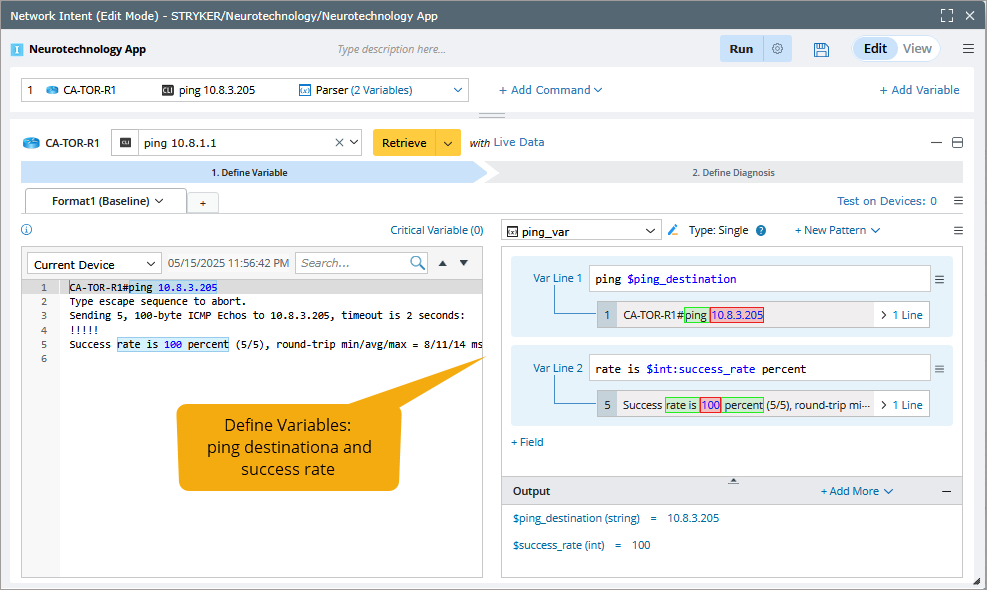Screen dimensions: 987x590
Task: Click the 'Sending 5, 100-byte ICMP Echos' line
Action: click(267, 315)
